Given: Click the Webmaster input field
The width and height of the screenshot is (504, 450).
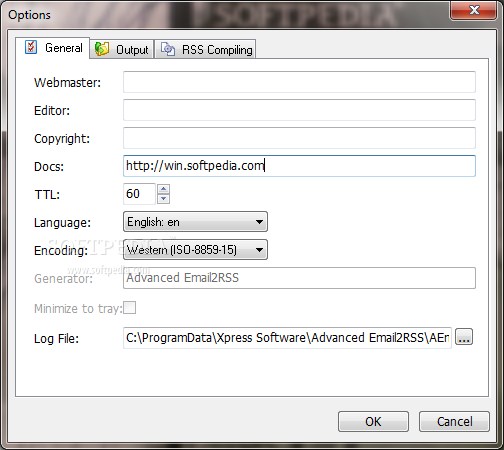Looking at the screenshot, I should [299, 82].
